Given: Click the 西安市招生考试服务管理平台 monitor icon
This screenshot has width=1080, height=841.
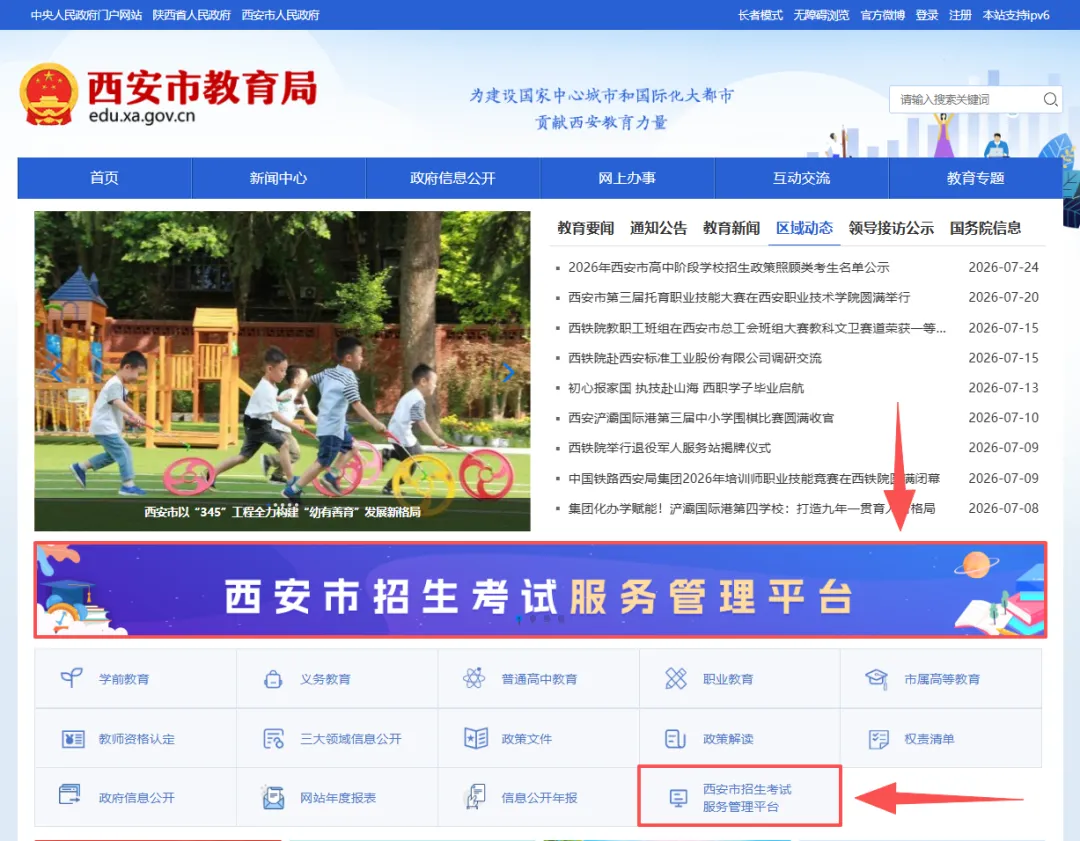Looking at the screenshot, I should [x=678, y=798].
